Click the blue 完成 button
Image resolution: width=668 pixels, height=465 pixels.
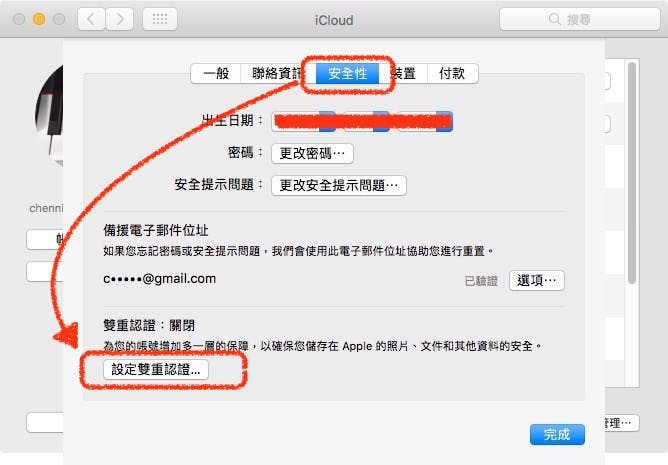click(x=557, y=435)
